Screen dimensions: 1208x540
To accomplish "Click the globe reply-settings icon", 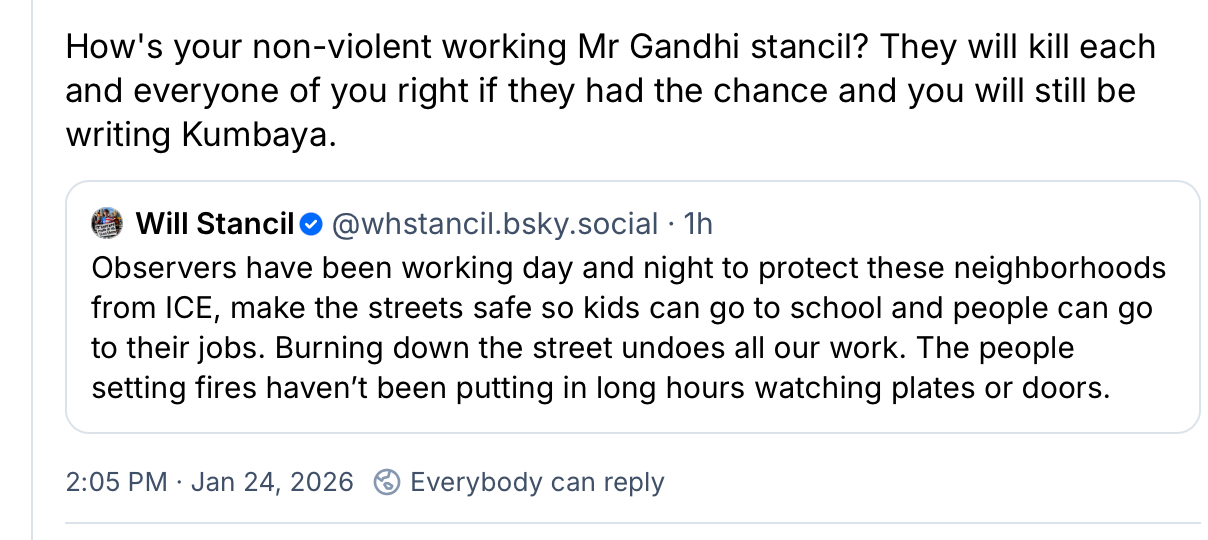I will coord(386,482).
